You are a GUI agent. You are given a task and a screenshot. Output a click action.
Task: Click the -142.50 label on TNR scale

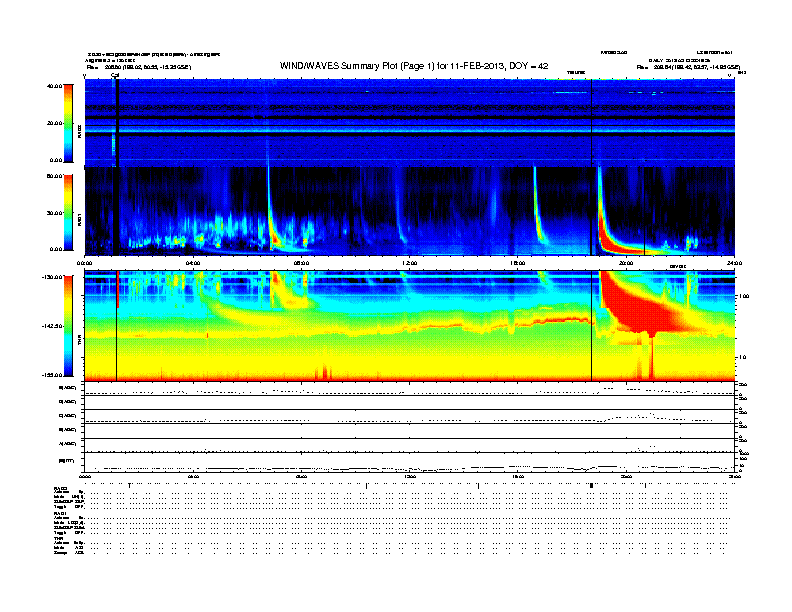click(53, 326)
